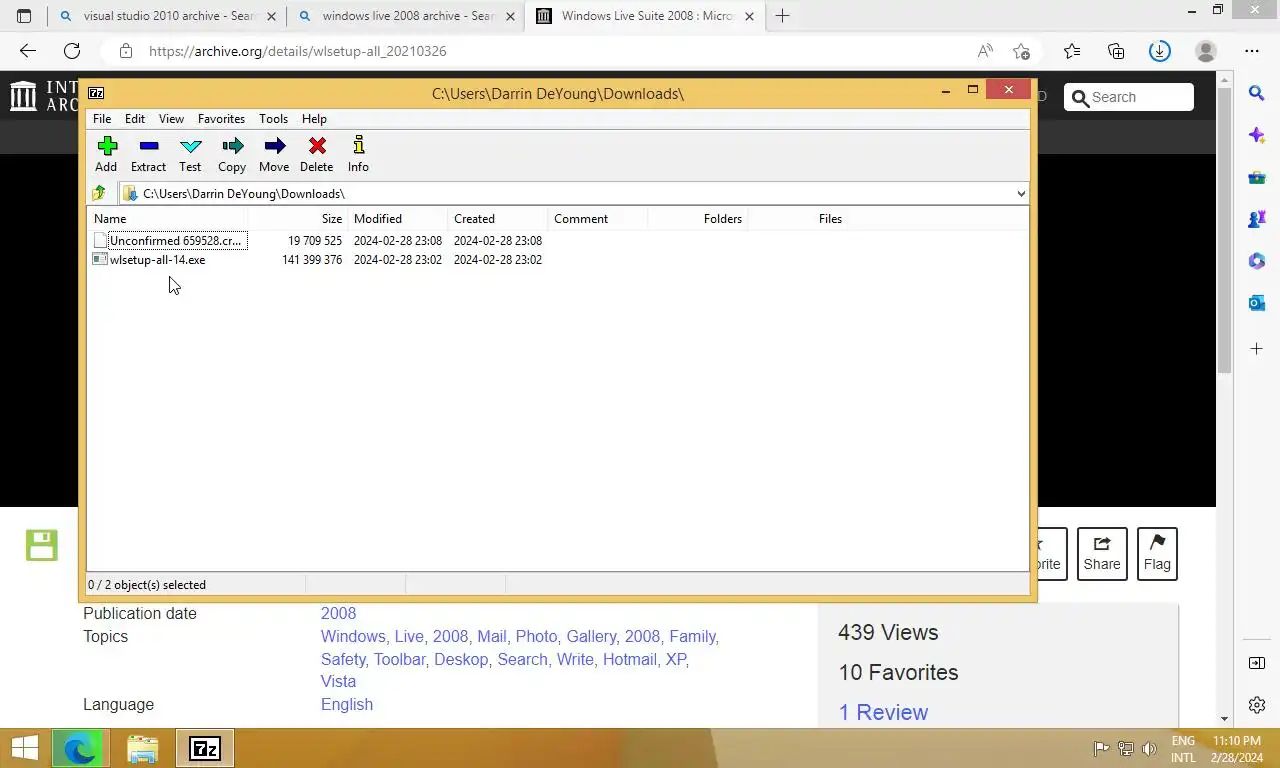Click the browser address bar URL
Image resolution: width=1280 pixels, height=768 pixels.
click(298, 51)
